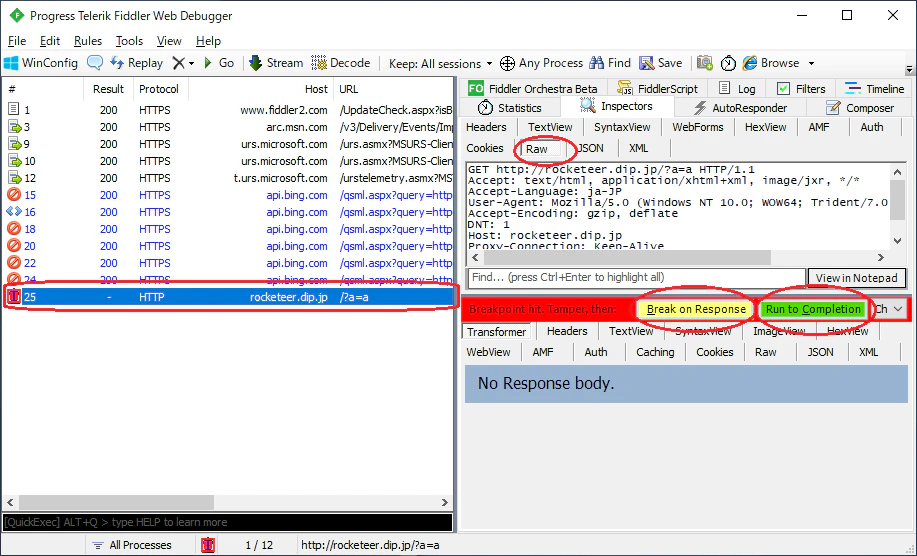Switch to the Filters tab checkbox
917x556 pixels.
783,89
